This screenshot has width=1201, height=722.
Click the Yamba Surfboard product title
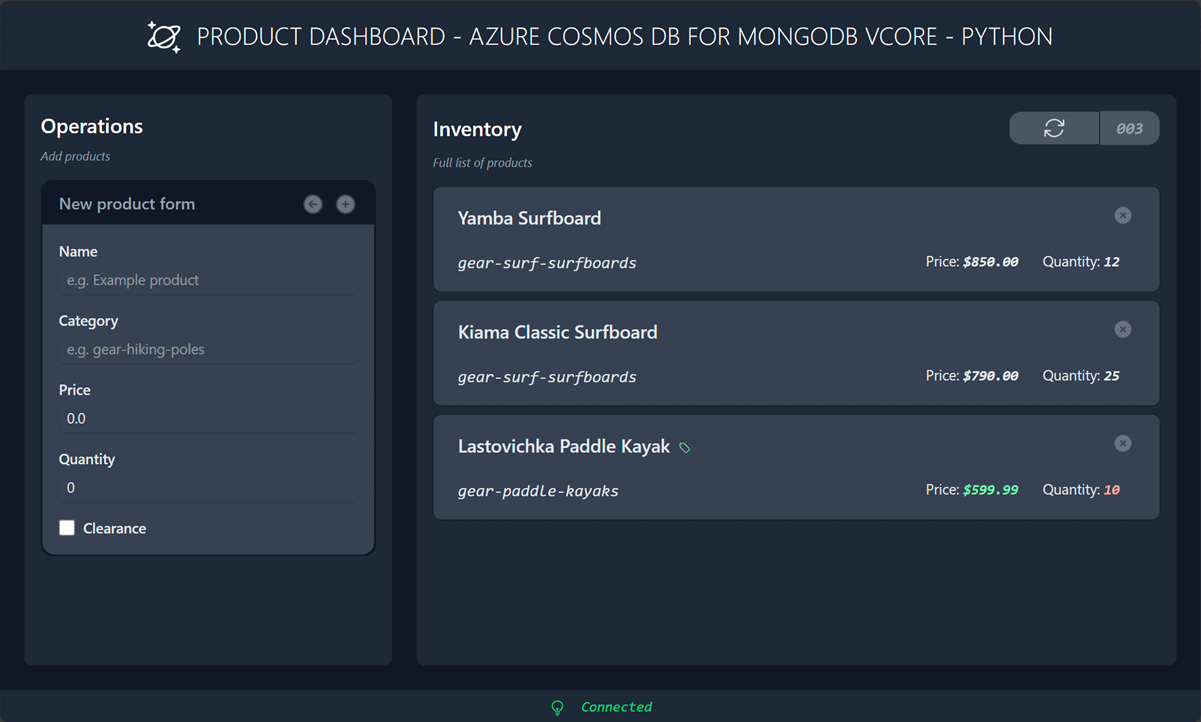click(529, 218)
